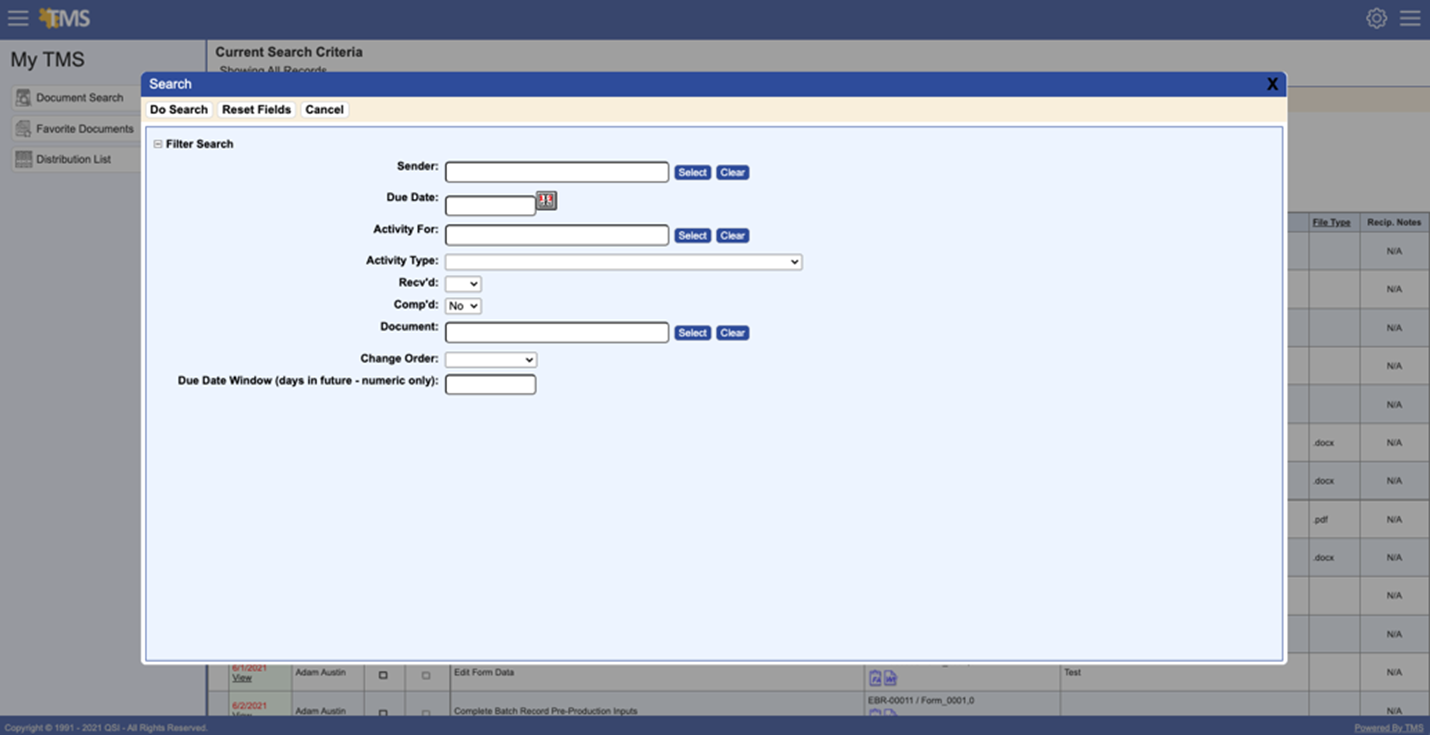Click the Document Search sidebar icon
The image size is (1430, 735).
23,98
